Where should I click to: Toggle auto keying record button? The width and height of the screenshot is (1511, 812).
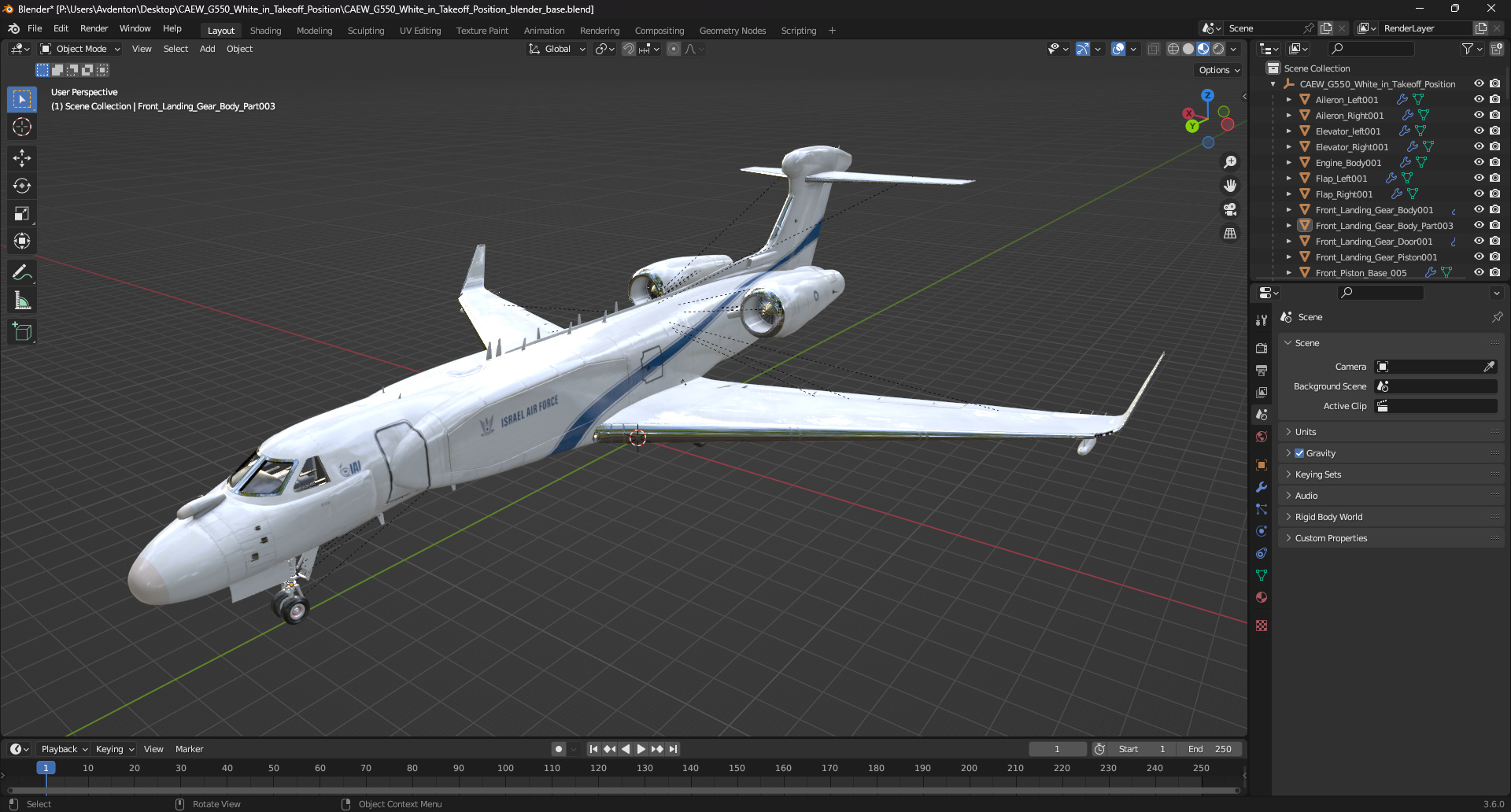coord(558,749)
